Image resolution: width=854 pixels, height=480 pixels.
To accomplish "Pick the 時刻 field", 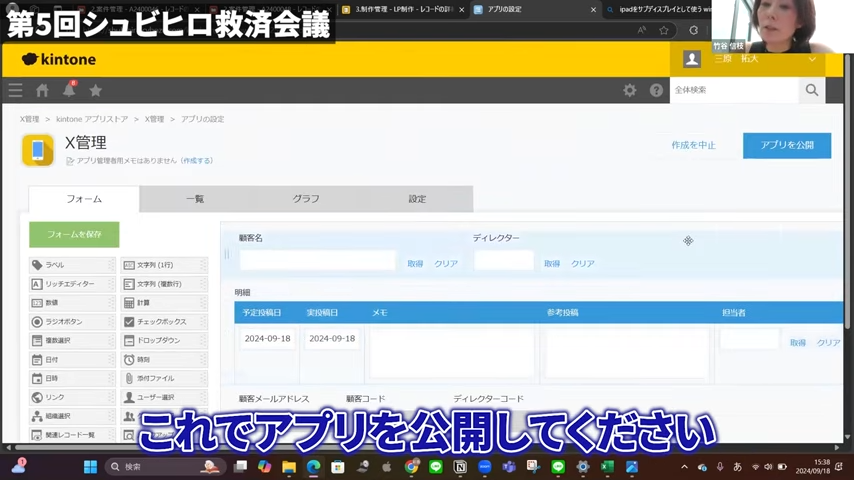I will (164, 360).
